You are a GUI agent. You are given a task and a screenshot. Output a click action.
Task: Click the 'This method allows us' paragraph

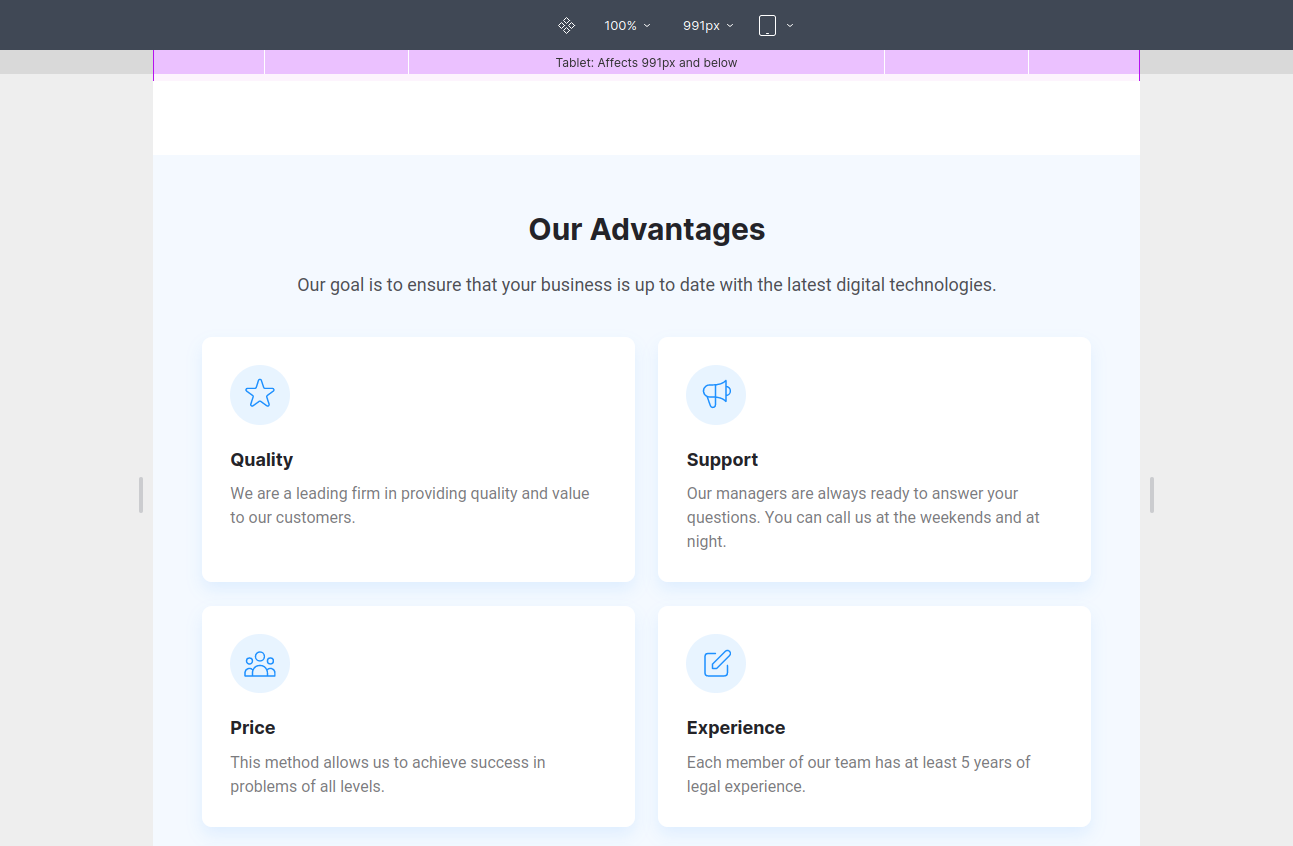coord(388,774)
